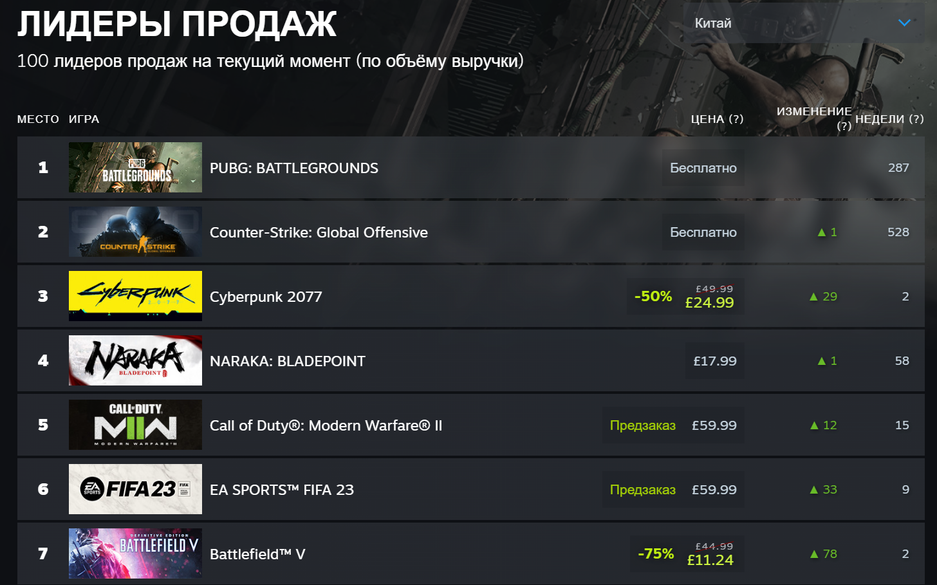Open Counter-Strike: Global Offensive thumbnail

coord(135,232)
